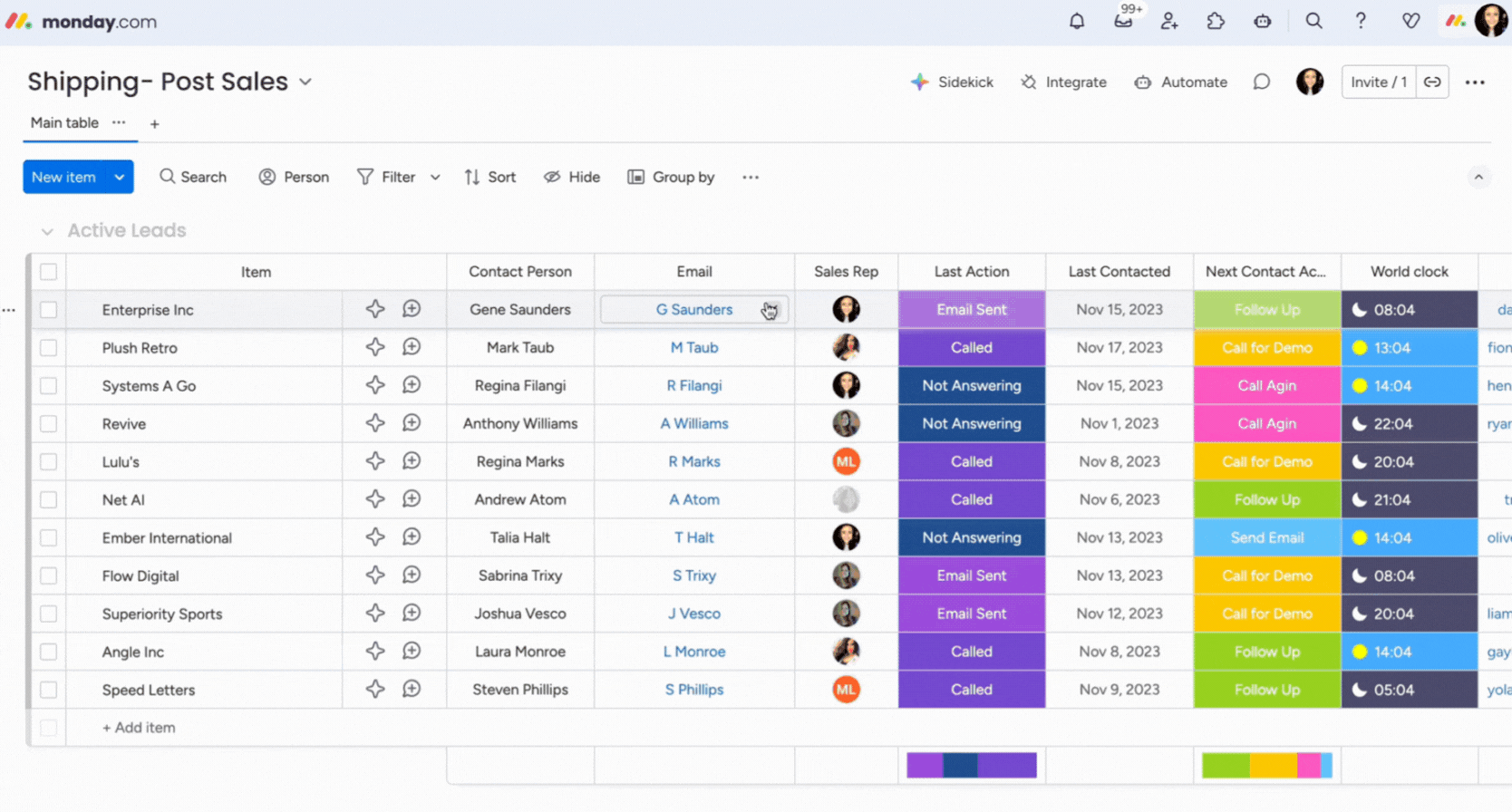This screenshot has width=1512, height=812.
Task: Copy board link icon next to Invite
Action: click(x=1432, y=82)
